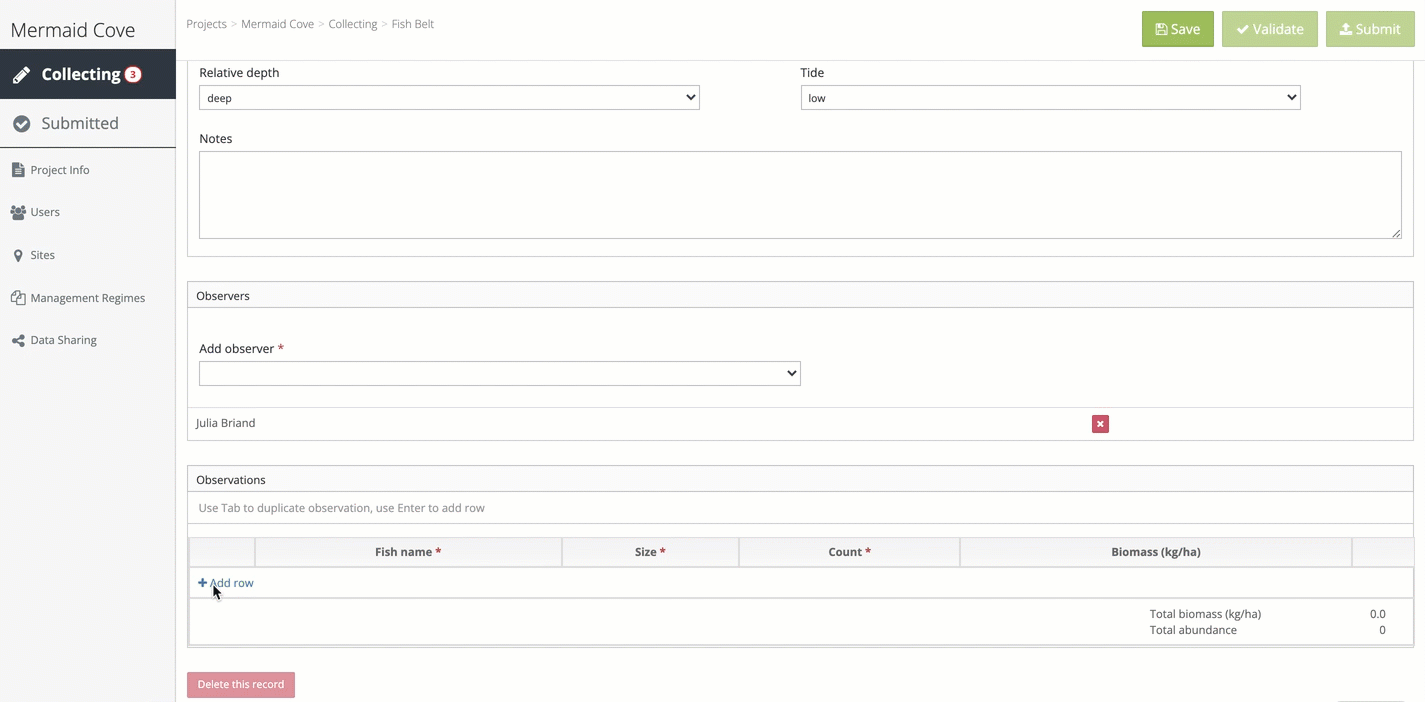Click the Project Info document icon
The image size is (1425, 702).
(18, 170)
